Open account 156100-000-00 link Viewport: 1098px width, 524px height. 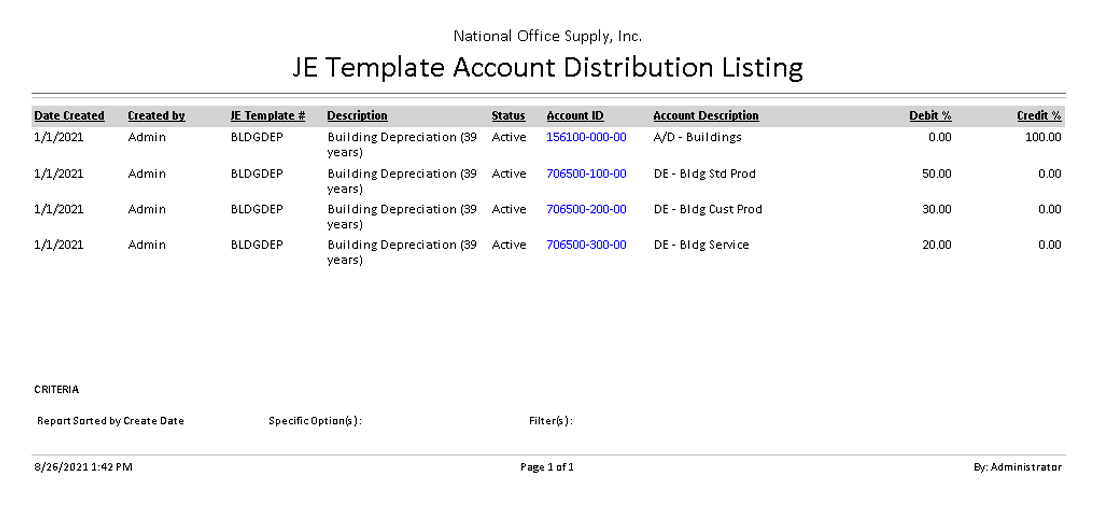click(x=586, y=137)
